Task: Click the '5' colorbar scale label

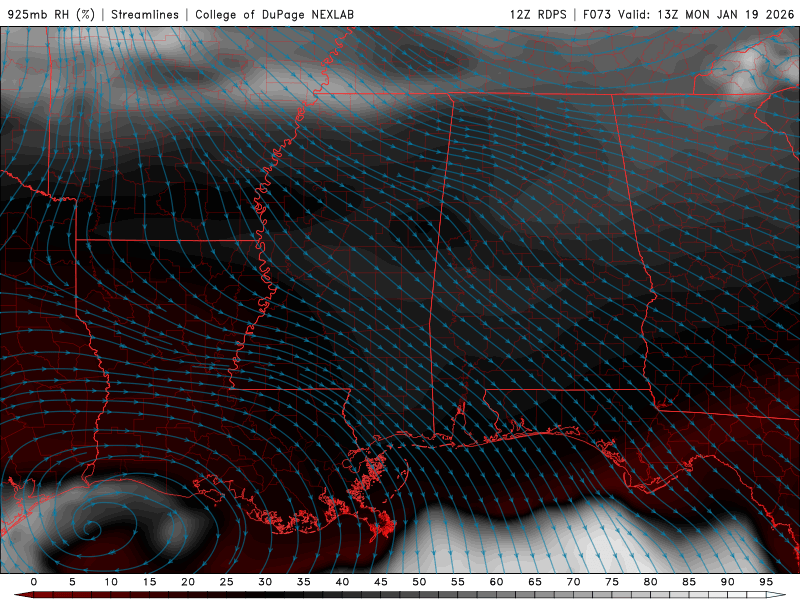Action: [x=72, y=582]
